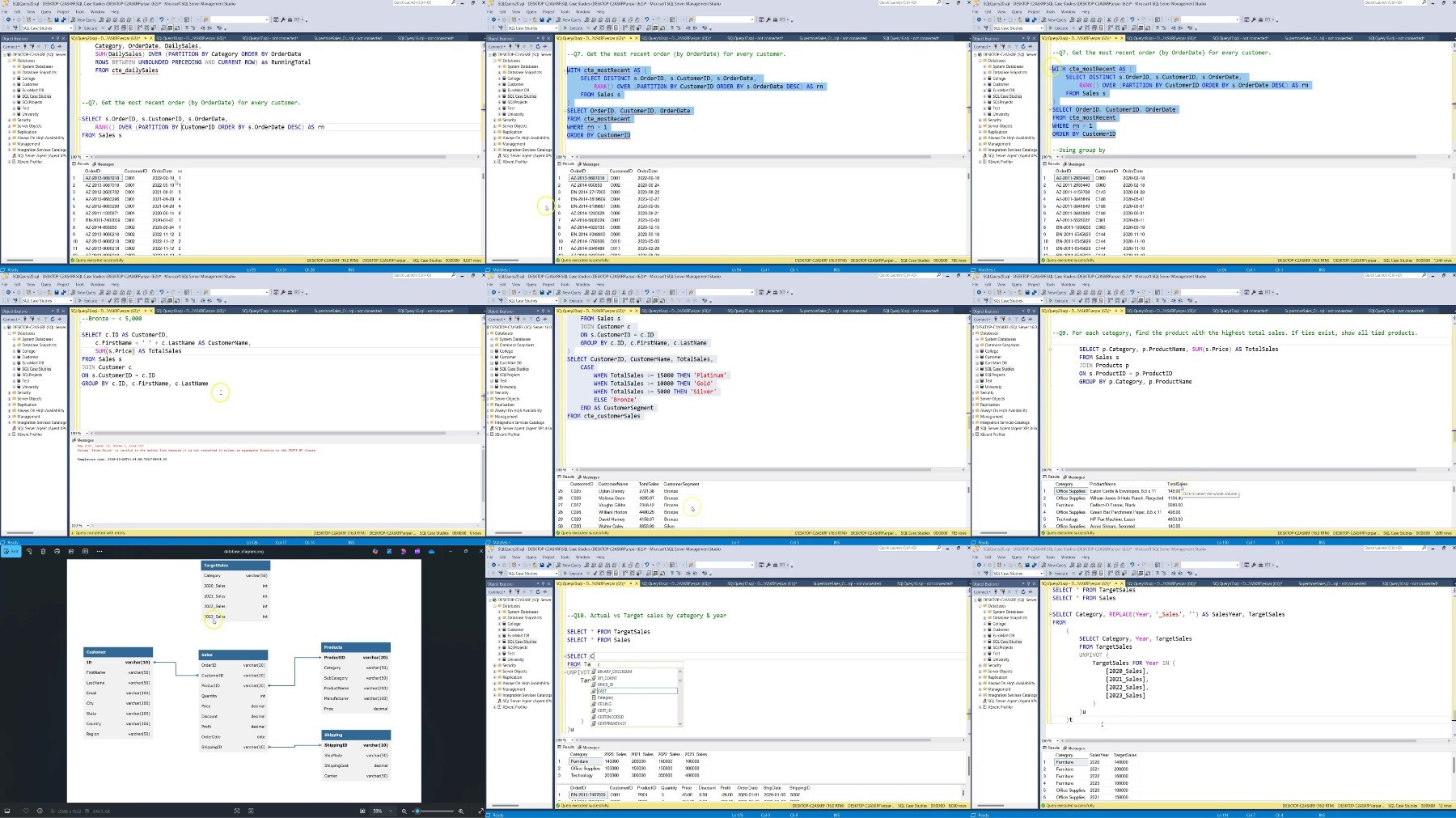This screenshot has width=1456, height=818.
Task: Select CAST in the IntelliSense list
Action: click(637, 691)
